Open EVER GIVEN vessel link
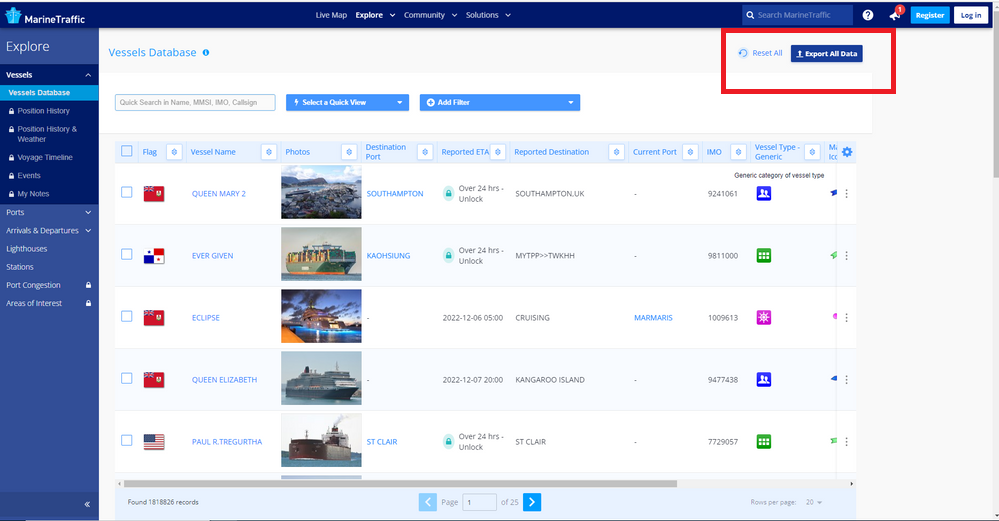This screenshot has height=521, width=999. 212,255
